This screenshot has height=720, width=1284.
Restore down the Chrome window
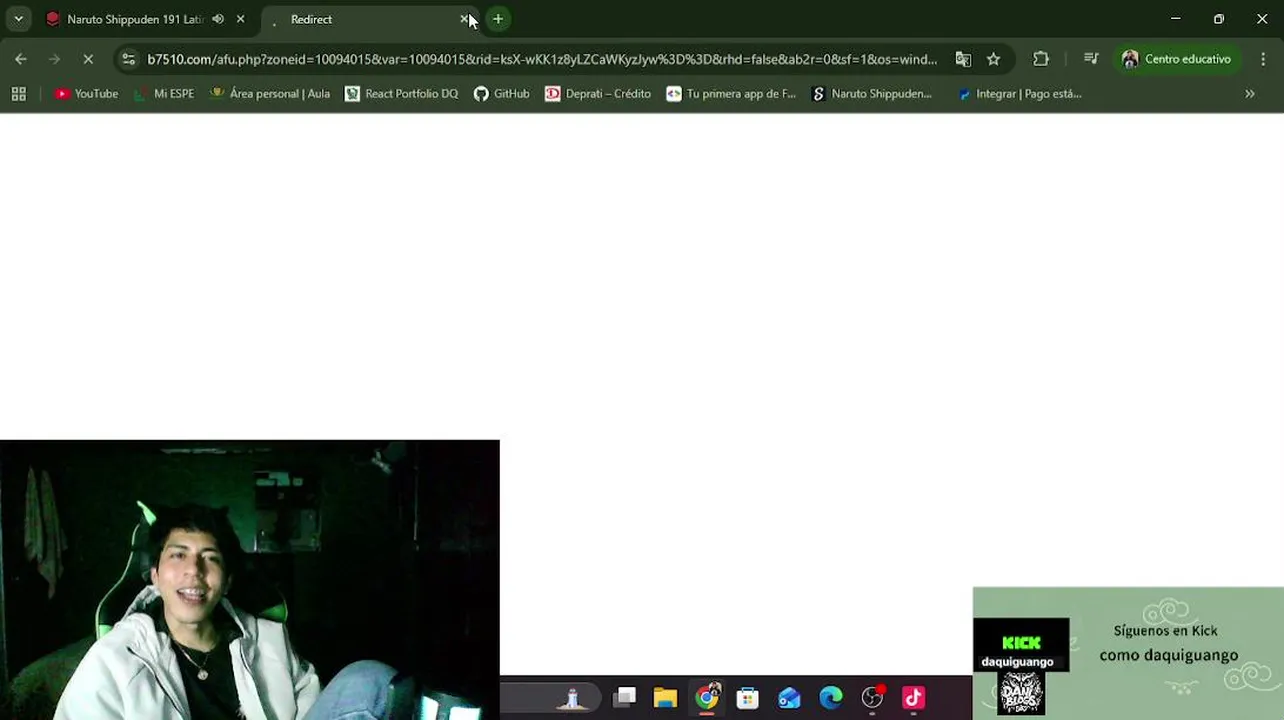pos(1219,19)
